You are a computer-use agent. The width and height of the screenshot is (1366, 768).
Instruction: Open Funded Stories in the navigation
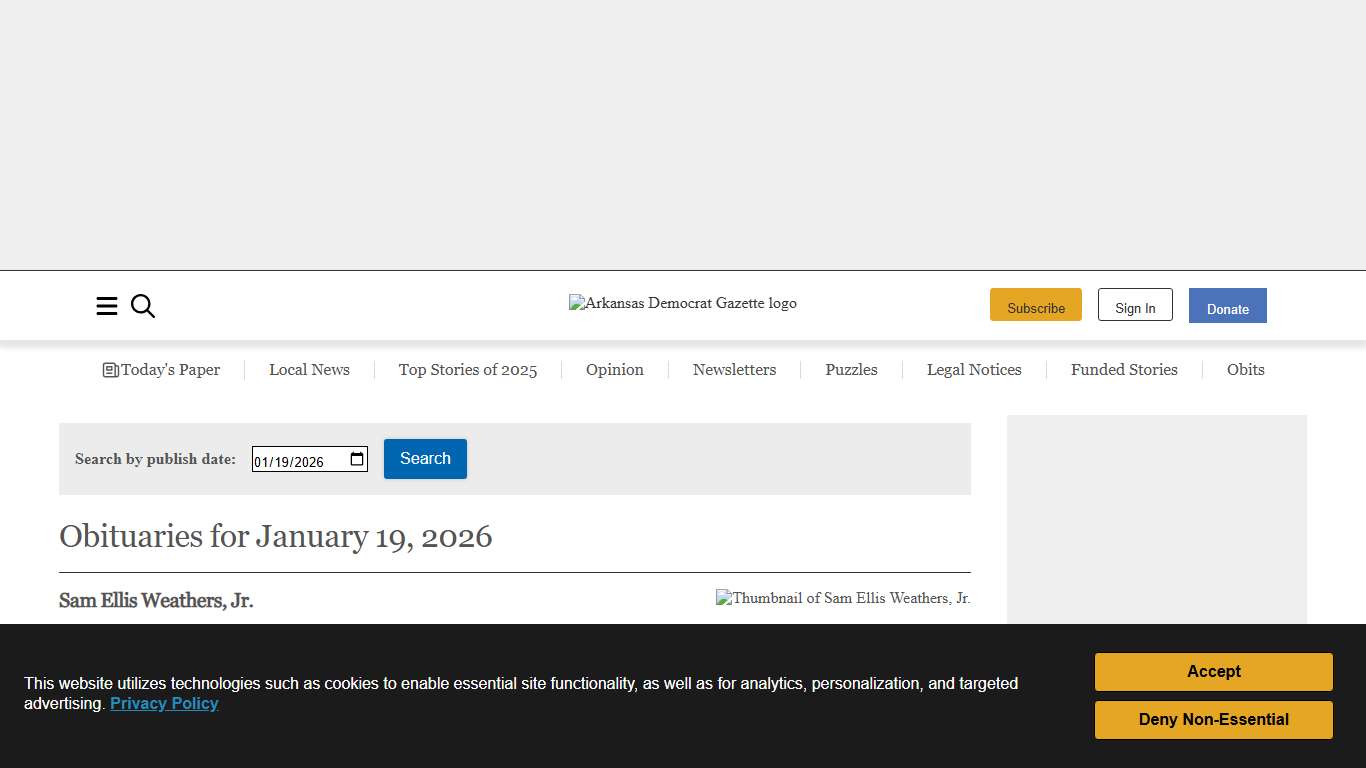point(1124,370)
